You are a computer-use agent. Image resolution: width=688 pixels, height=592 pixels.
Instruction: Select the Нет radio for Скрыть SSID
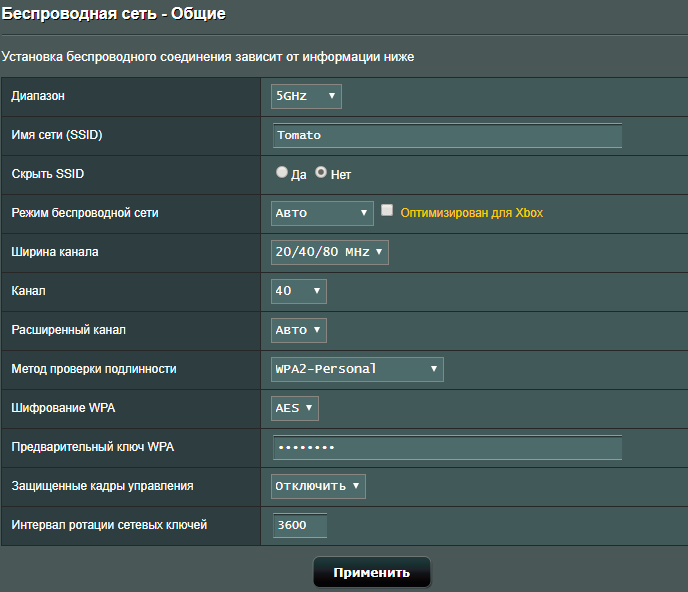click(321, 173)
